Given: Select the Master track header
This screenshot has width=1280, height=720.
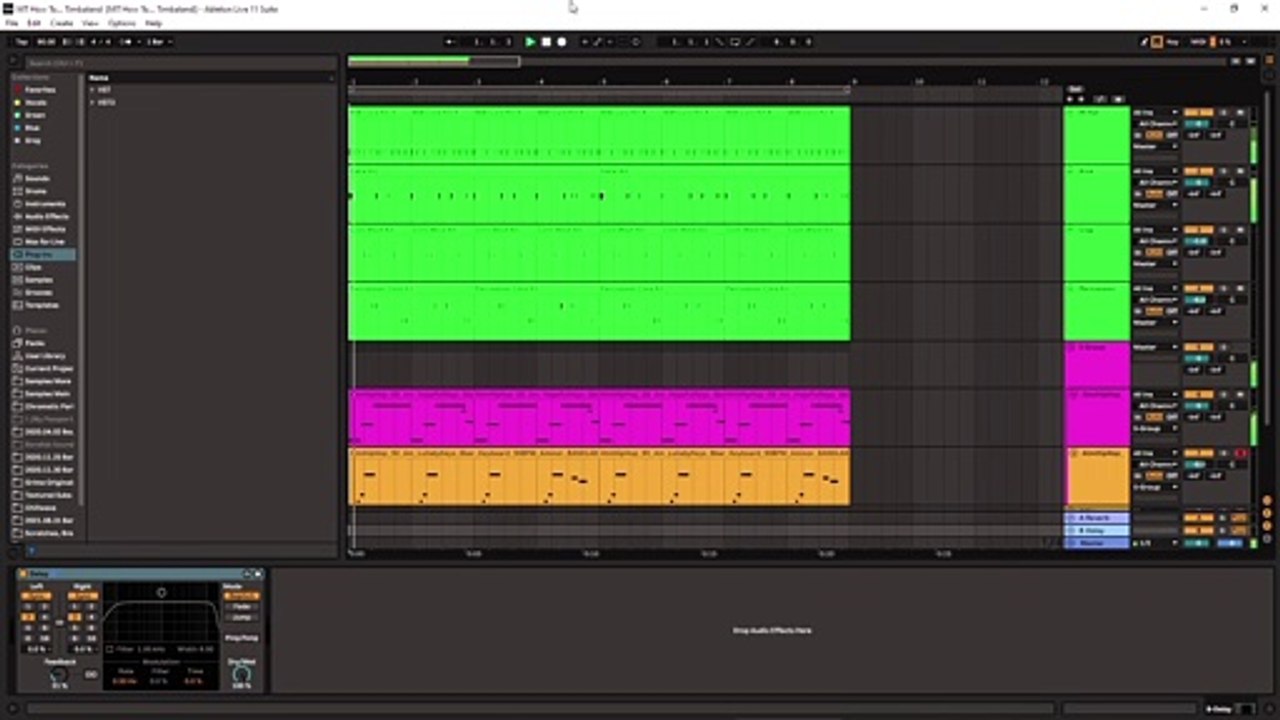Looking at the screenshot, I should click(1097, 542).
